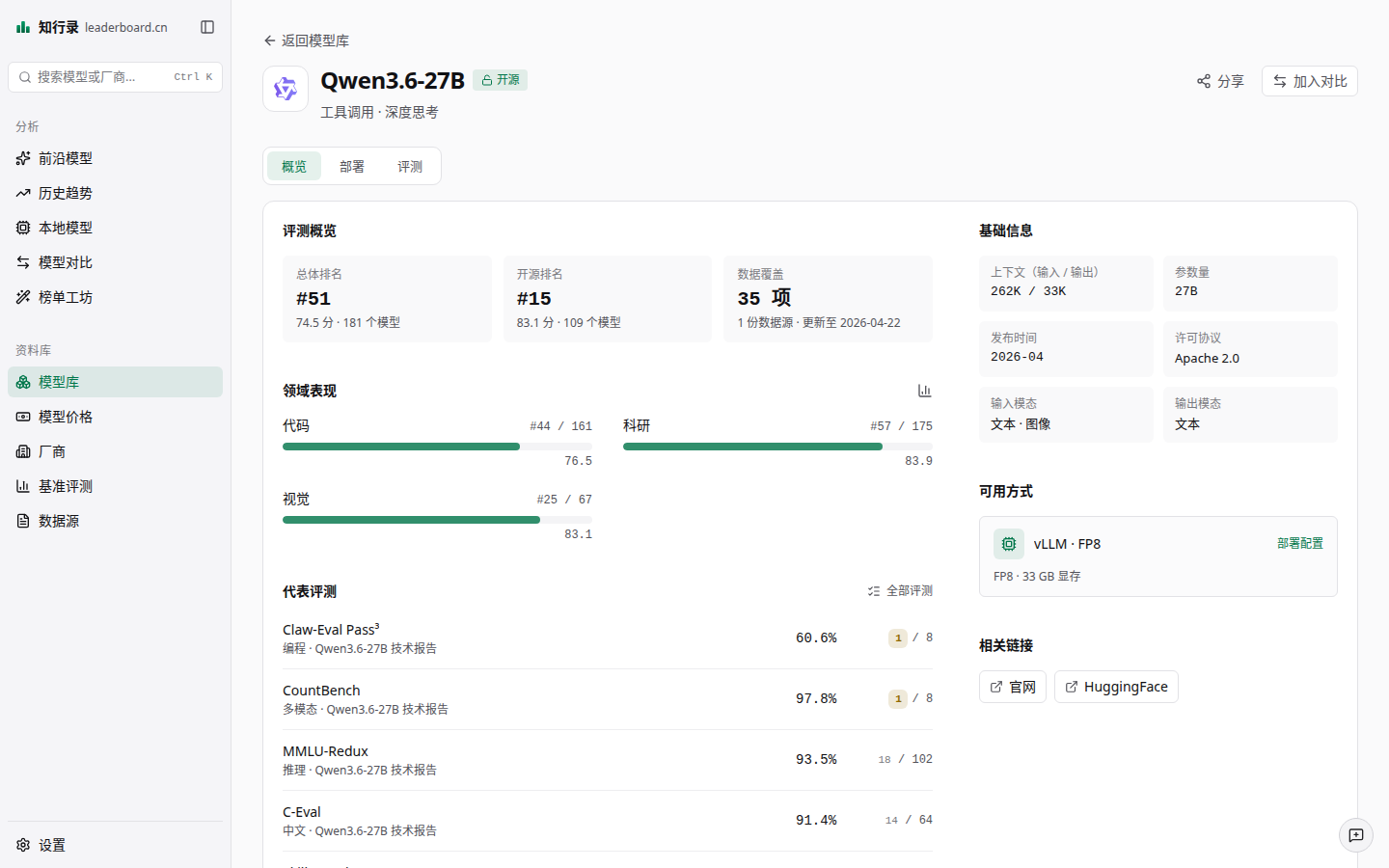Click the 数据源 document icon
The width and height of the screenshot is (1389, 868).
pos(23,521)
